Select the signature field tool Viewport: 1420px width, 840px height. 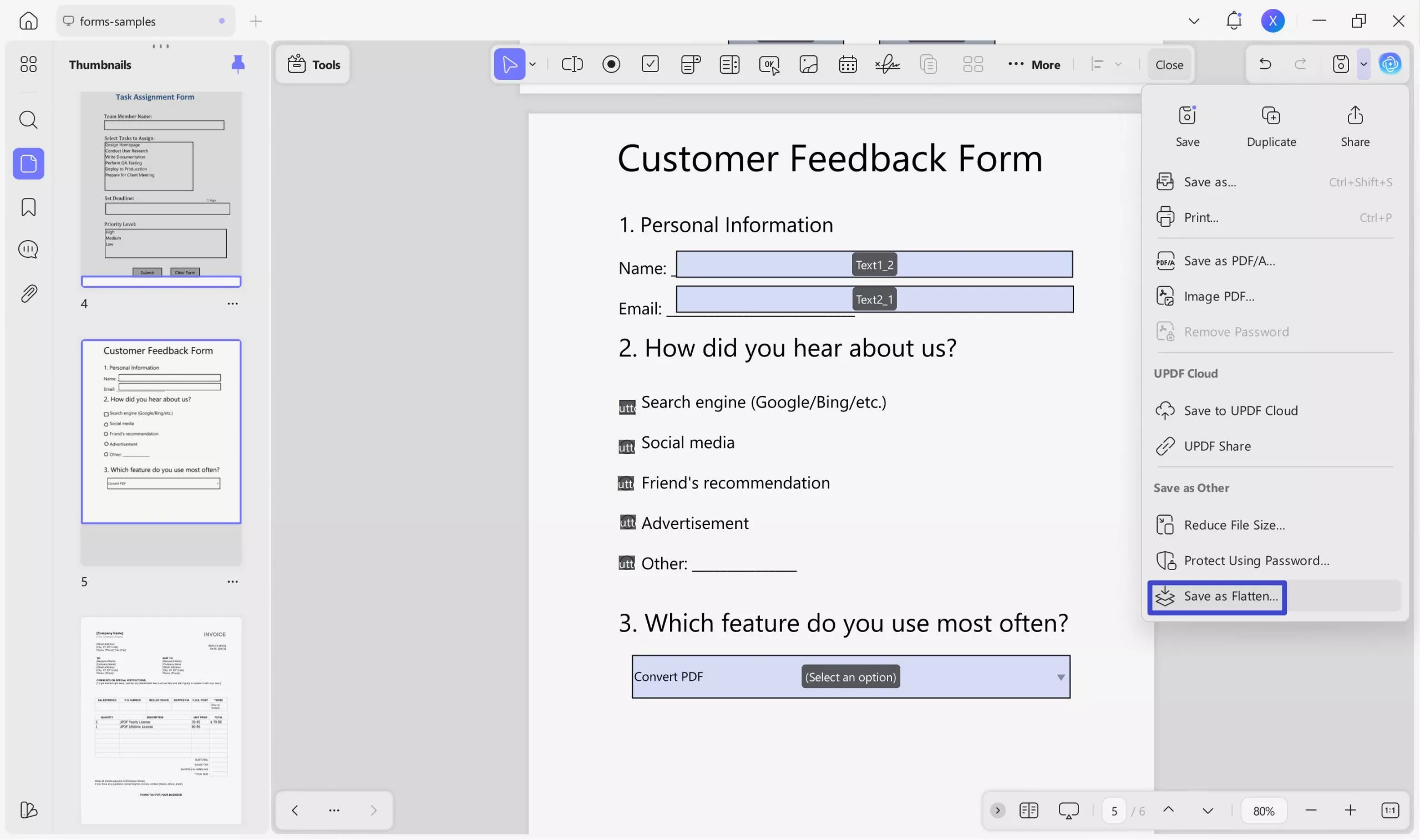(x=887, y=64)
